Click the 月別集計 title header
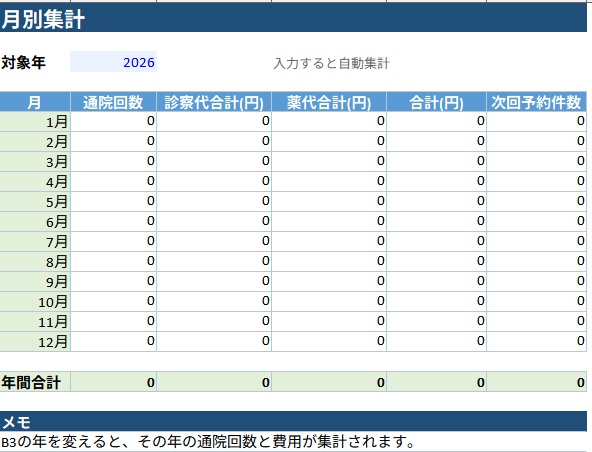This screenshot has height=452, width=592. (293, 18)
